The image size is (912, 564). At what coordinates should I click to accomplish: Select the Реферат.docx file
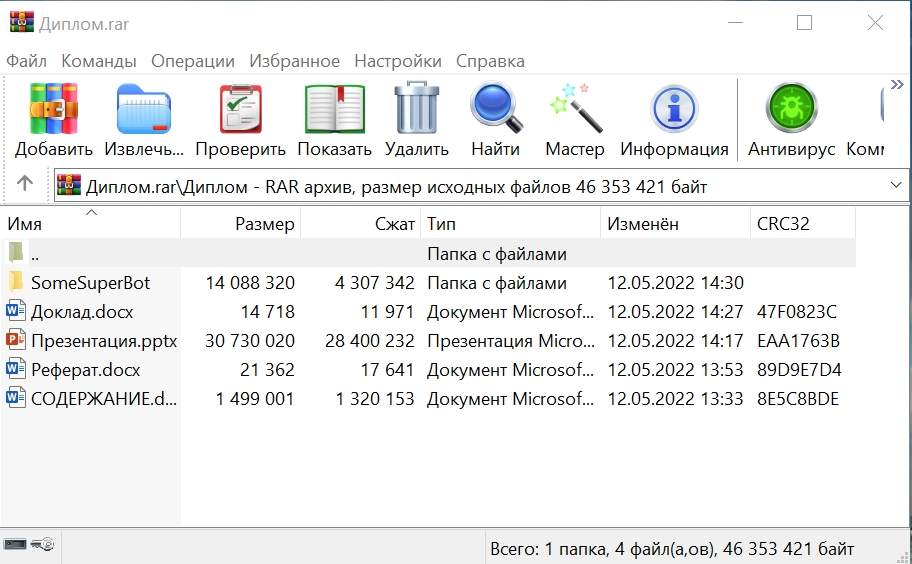point(85,370)
